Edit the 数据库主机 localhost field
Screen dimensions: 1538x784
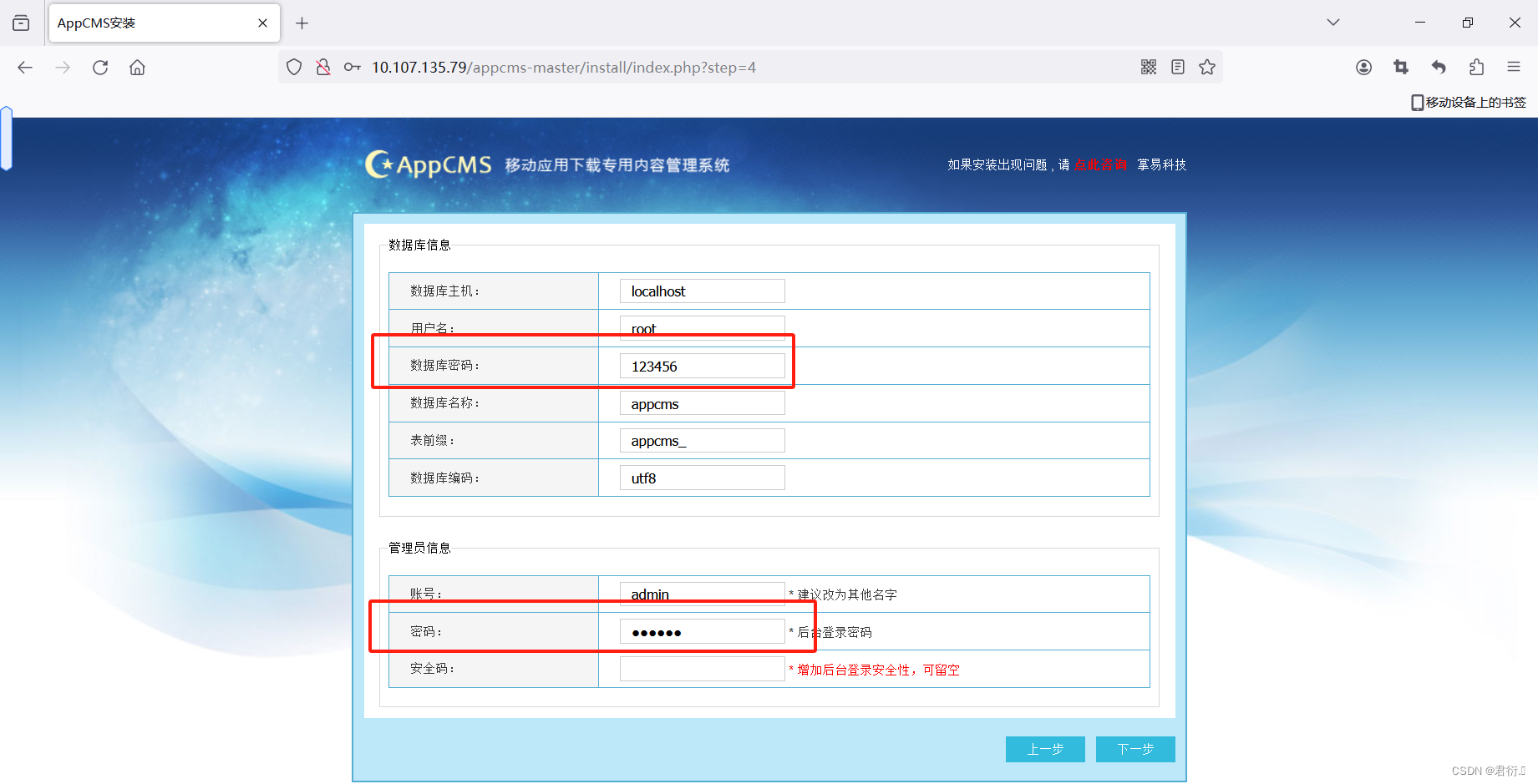pos(702,291)
